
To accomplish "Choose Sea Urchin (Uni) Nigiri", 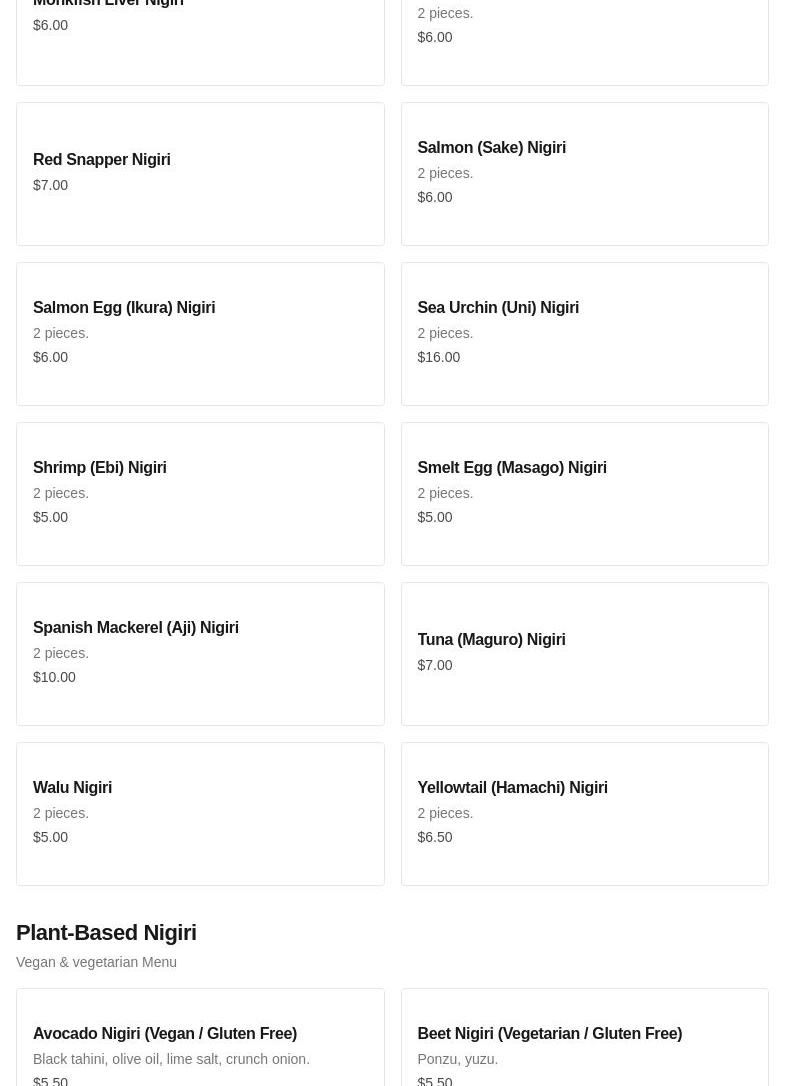I will coord(584,333).
